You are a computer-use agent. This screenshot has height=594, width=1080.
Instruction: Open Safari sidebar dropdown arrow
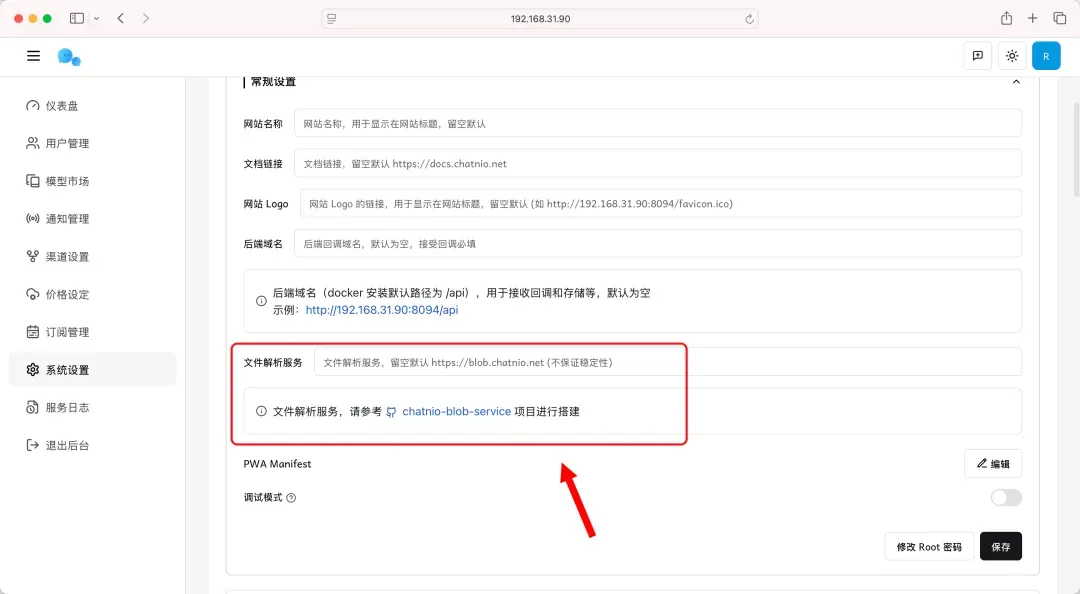coord(96,19)
